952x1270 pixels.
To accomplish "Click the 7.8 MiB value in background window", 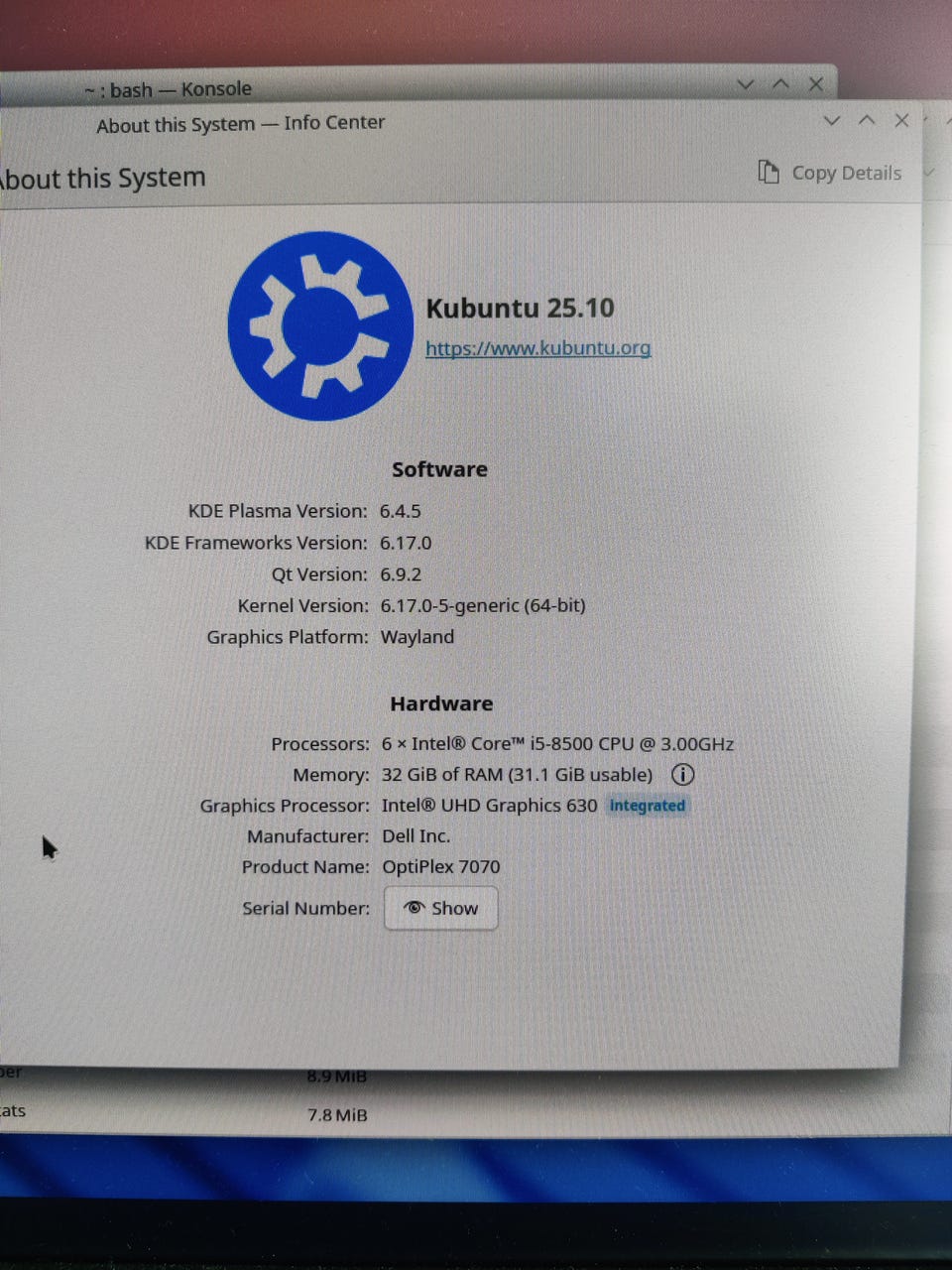I will tap(337, 1115).
